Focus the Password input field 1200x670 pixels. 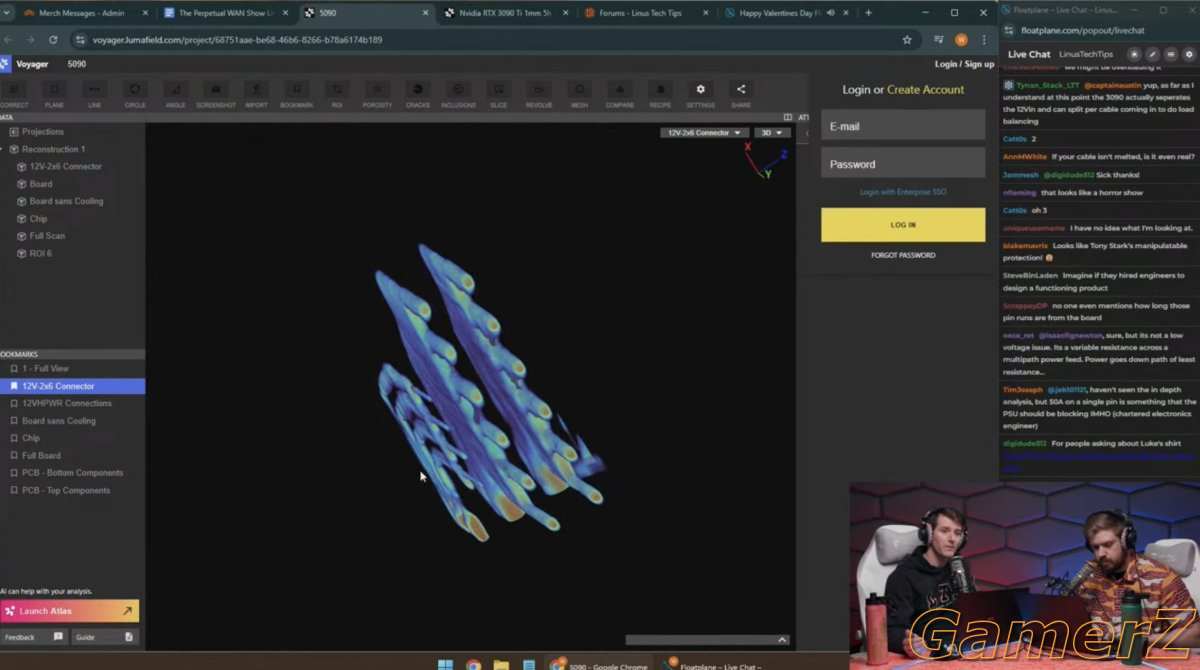point(903,164)
